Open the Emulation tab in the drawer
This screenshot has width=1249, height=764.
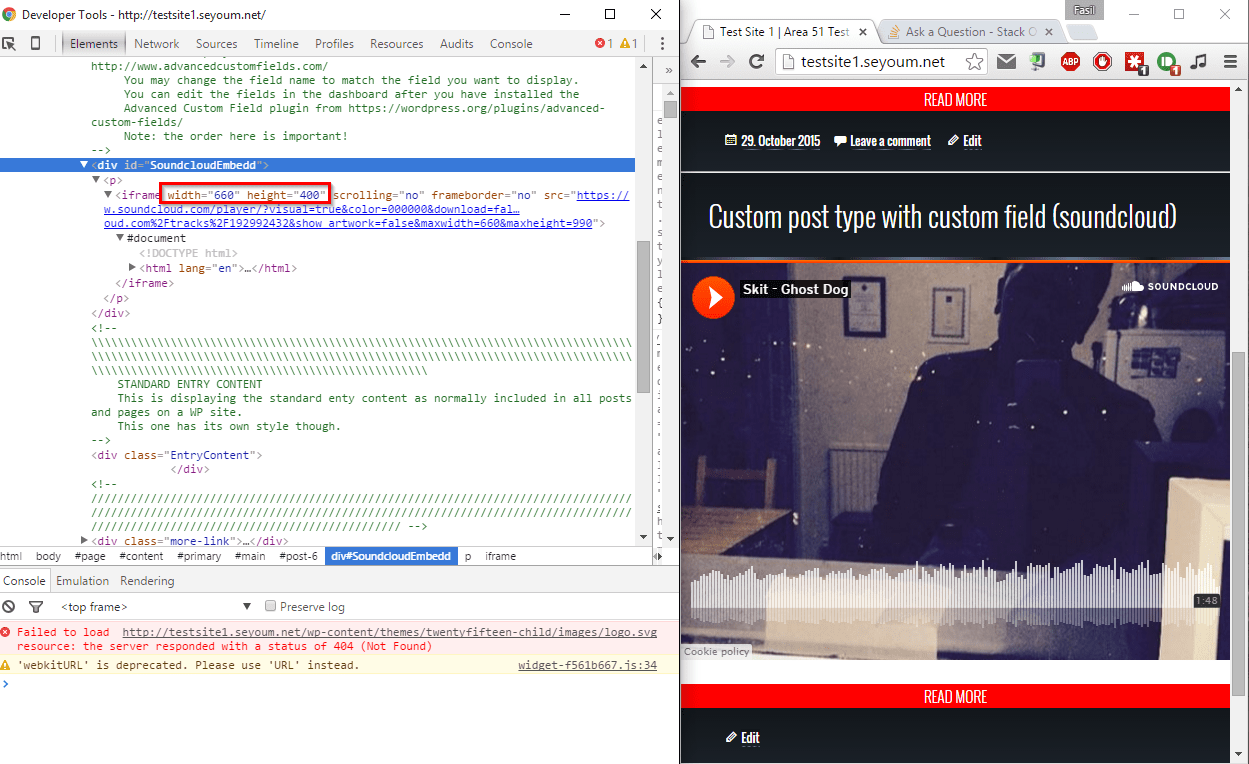point(82,580)
